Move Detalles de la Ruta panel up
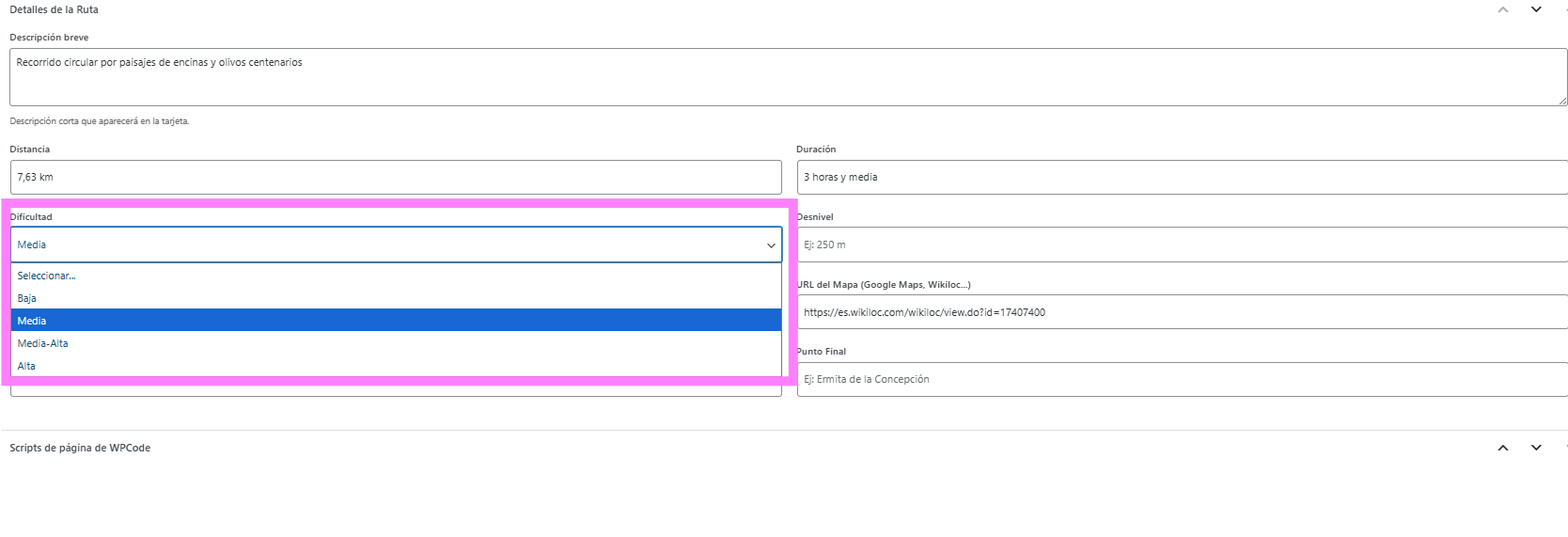The image size is (1568, 537). pos(1503,9)
